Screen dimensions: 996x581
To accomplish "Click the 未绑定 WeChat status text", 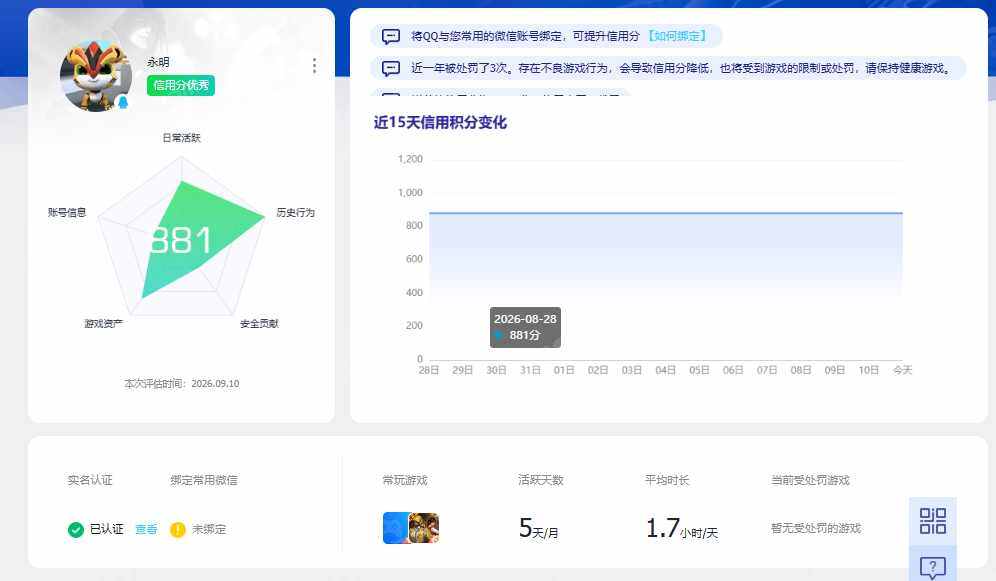I will pos(209,529).
